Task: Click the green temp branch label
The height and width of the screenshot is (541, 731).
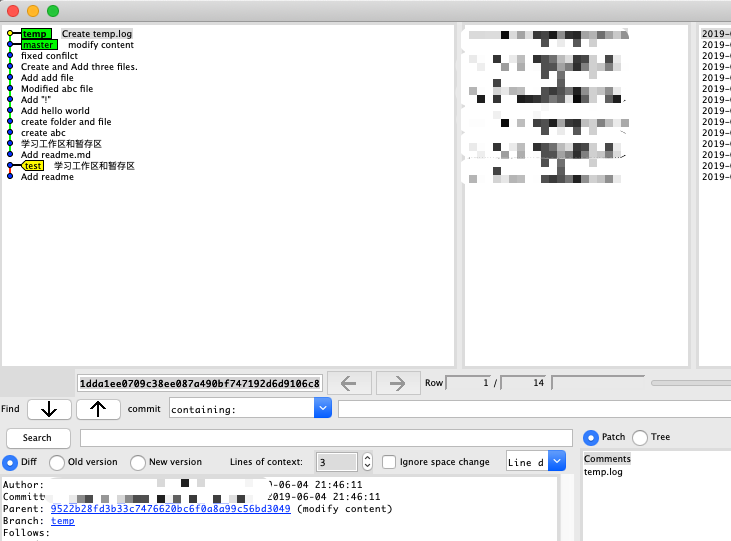Action: (x=36, y=34)
